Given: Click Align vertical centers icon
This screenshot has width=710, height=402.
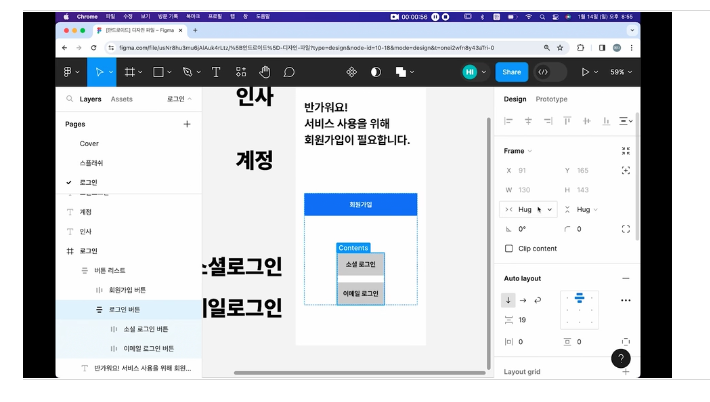Looking at the screenshot, I should pyautogui.click(x=587, y=121).
